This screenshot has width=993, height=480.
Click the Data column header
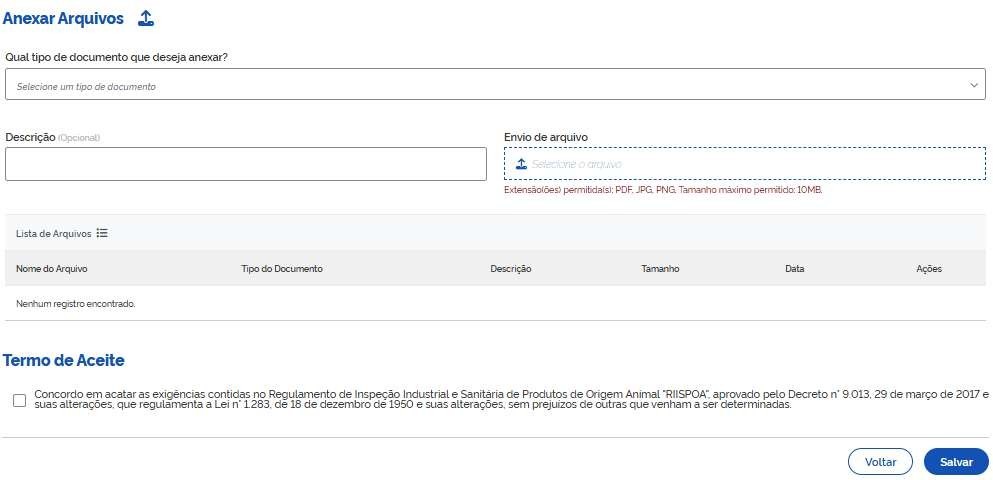point(795,269)
